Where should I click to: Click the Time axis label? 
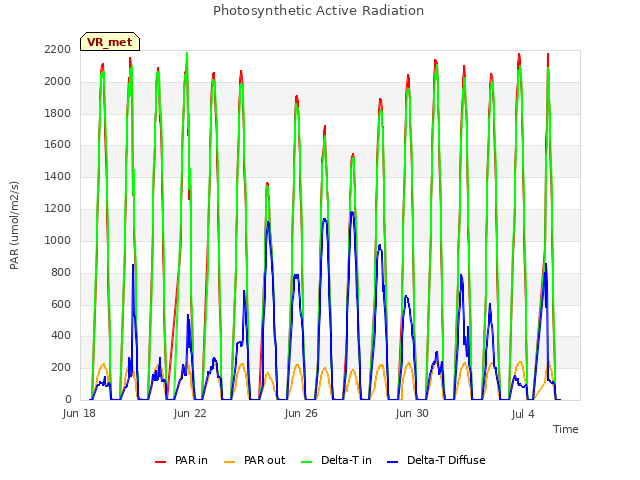pos(565,429)
